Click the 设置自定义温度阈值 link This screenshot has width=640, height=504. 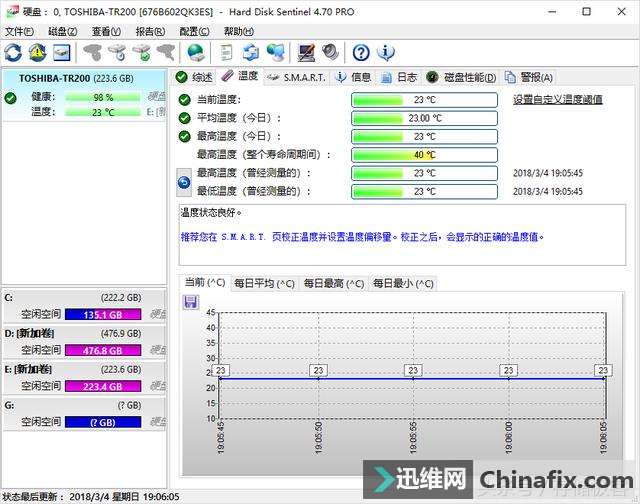(558, 100)
